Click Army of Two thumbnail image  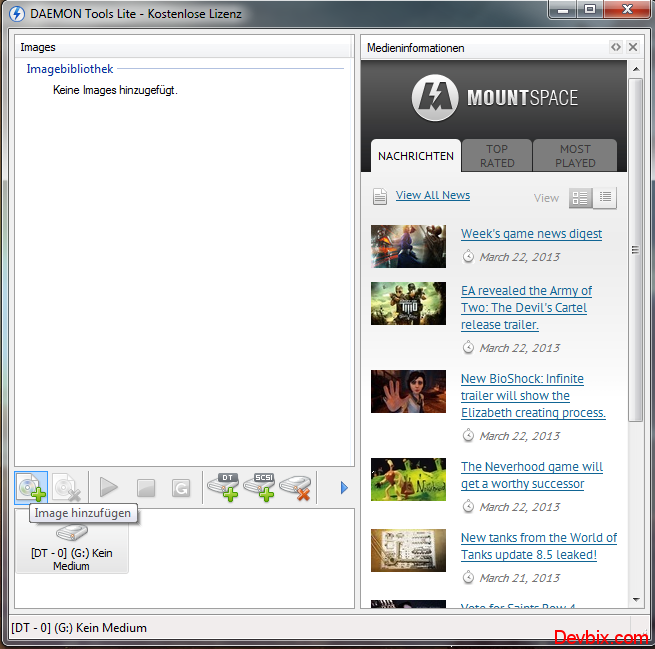[x=408, y=303]
